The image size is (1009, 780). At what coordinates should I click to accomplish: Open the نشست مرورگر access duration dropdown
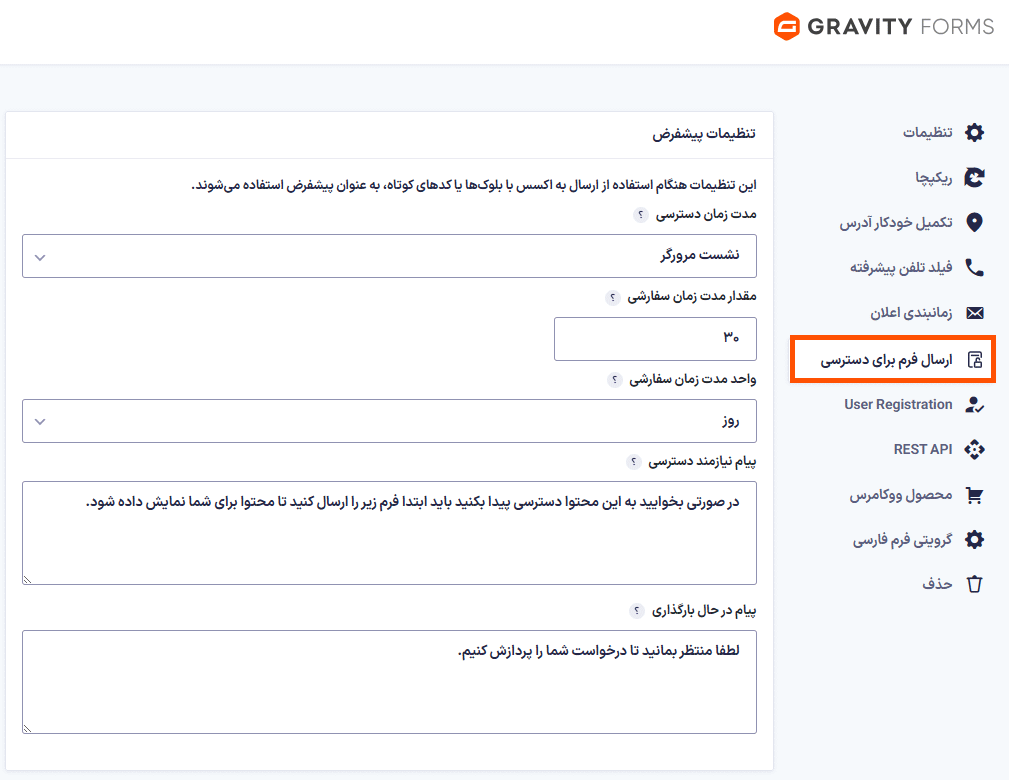(x=389, y=256)
